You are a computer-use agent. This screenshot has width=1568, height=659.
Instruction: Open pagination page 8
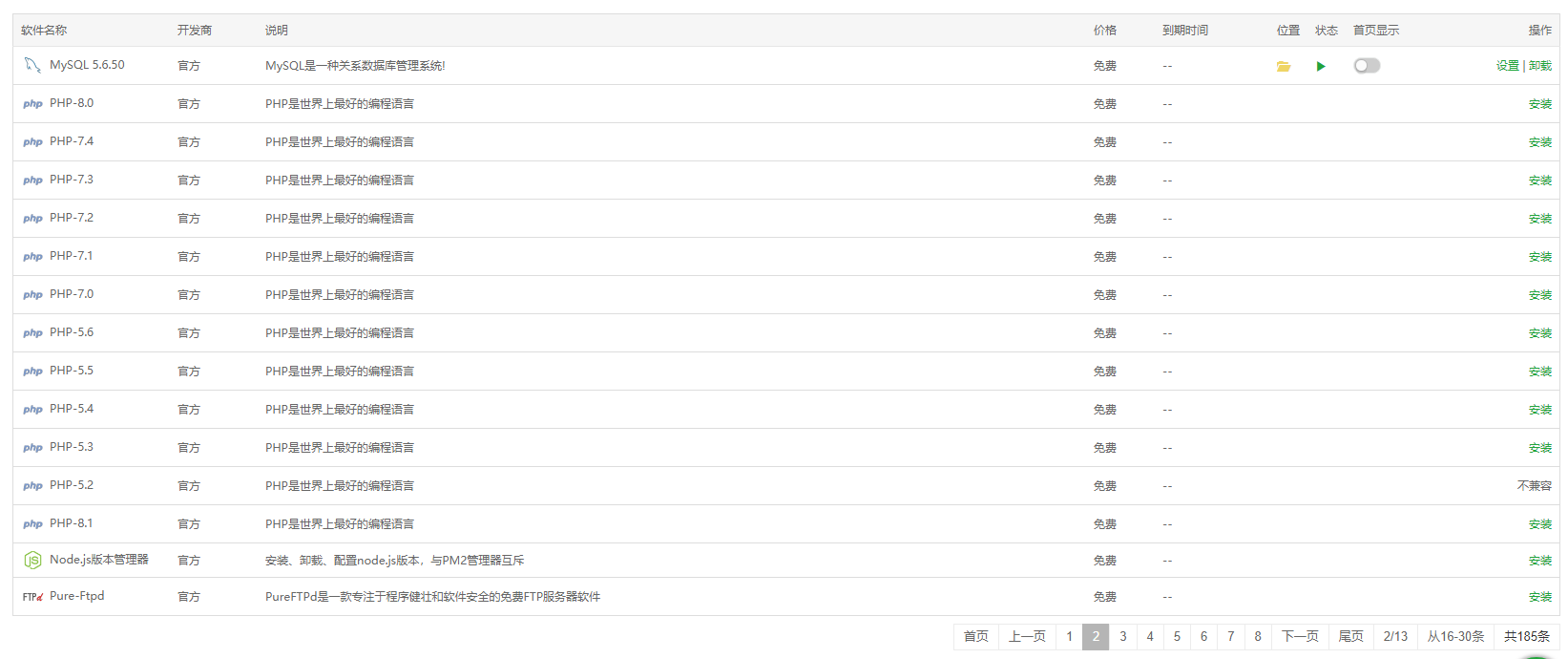pos(1258,636)
